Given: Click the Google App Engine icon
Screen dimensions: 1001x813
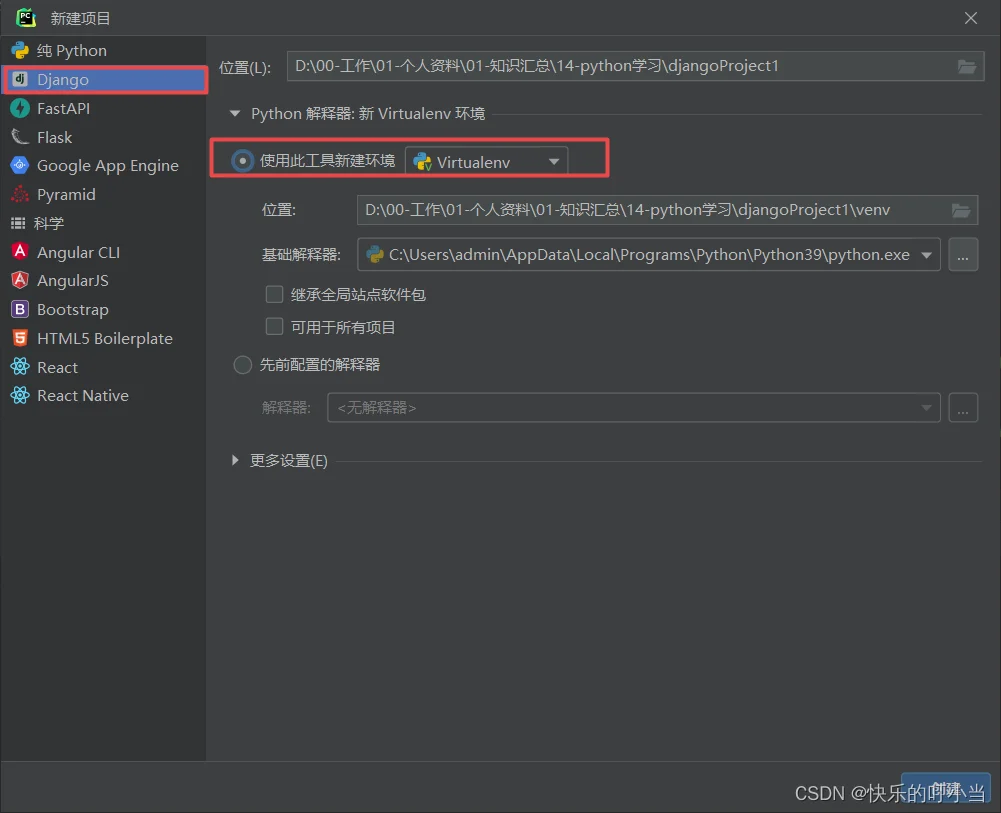Looking at the screenshot, I should click(x=20, y=165).
